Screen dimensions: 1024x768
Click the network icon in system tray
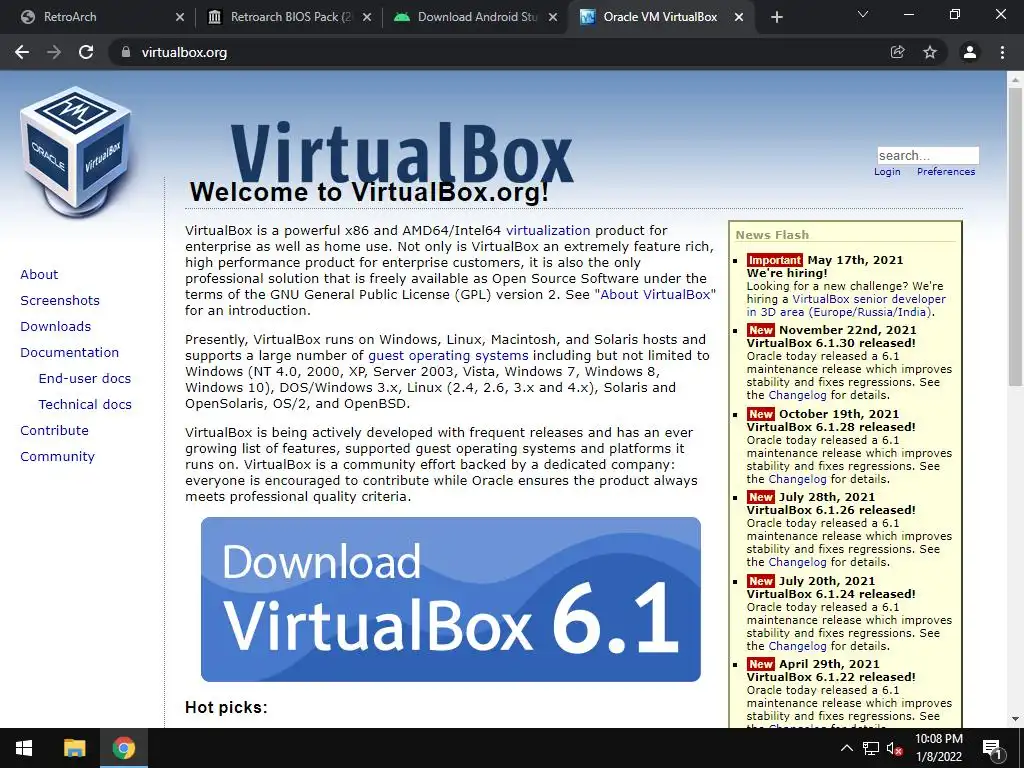coord(871,748)
